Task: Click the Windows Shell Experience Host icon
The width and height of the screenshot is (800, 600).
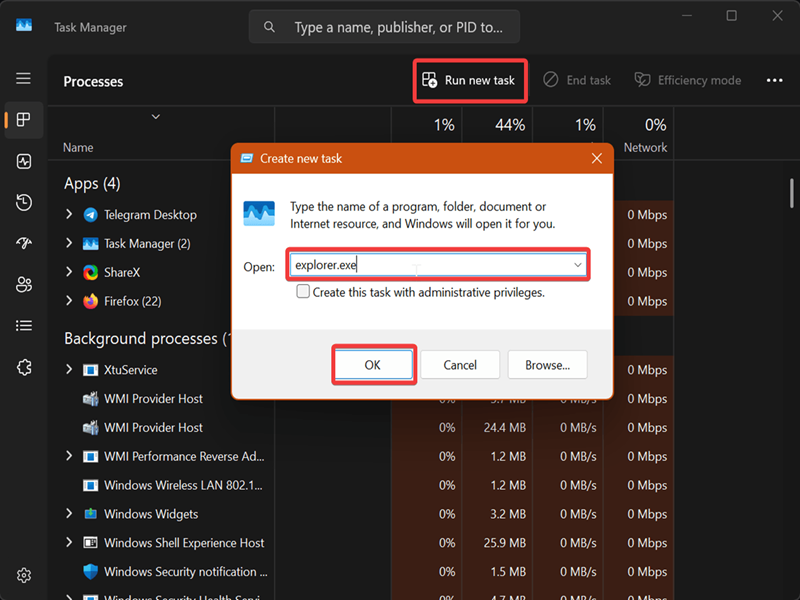Action: tap(90, 542)
